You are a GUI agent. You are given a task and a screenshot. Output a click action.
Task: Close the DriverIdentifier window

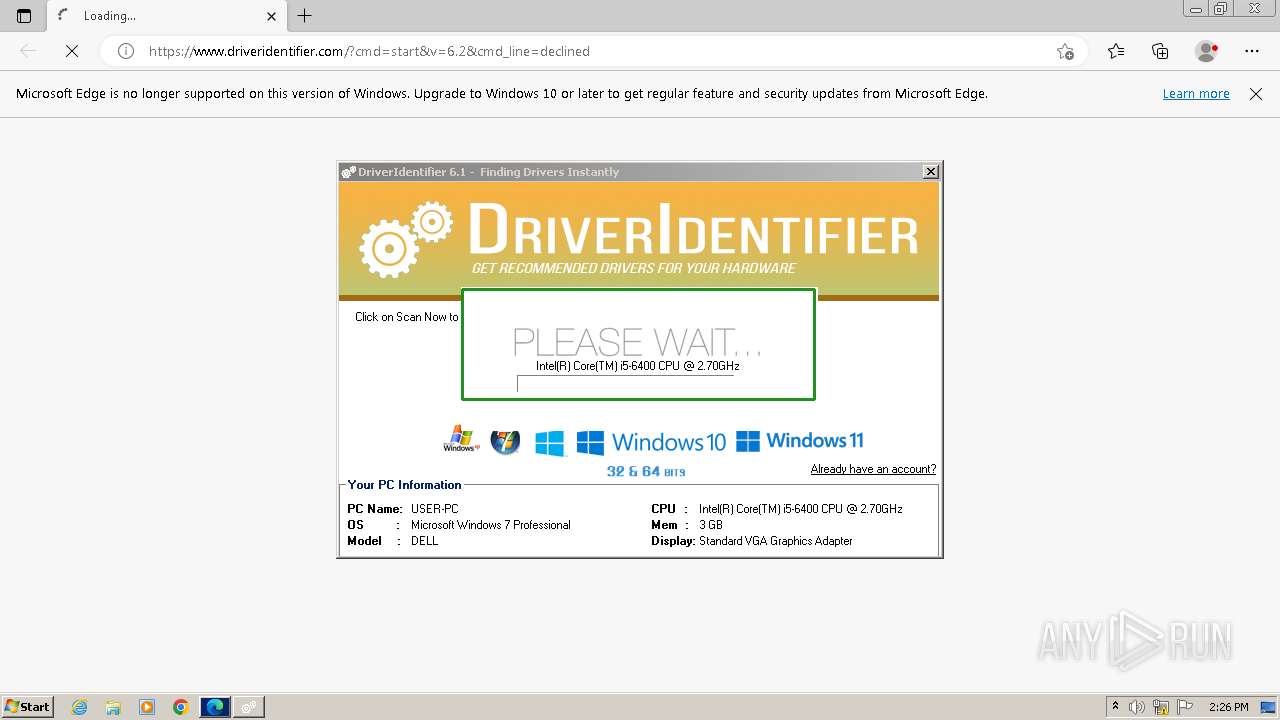pos(930,172)
